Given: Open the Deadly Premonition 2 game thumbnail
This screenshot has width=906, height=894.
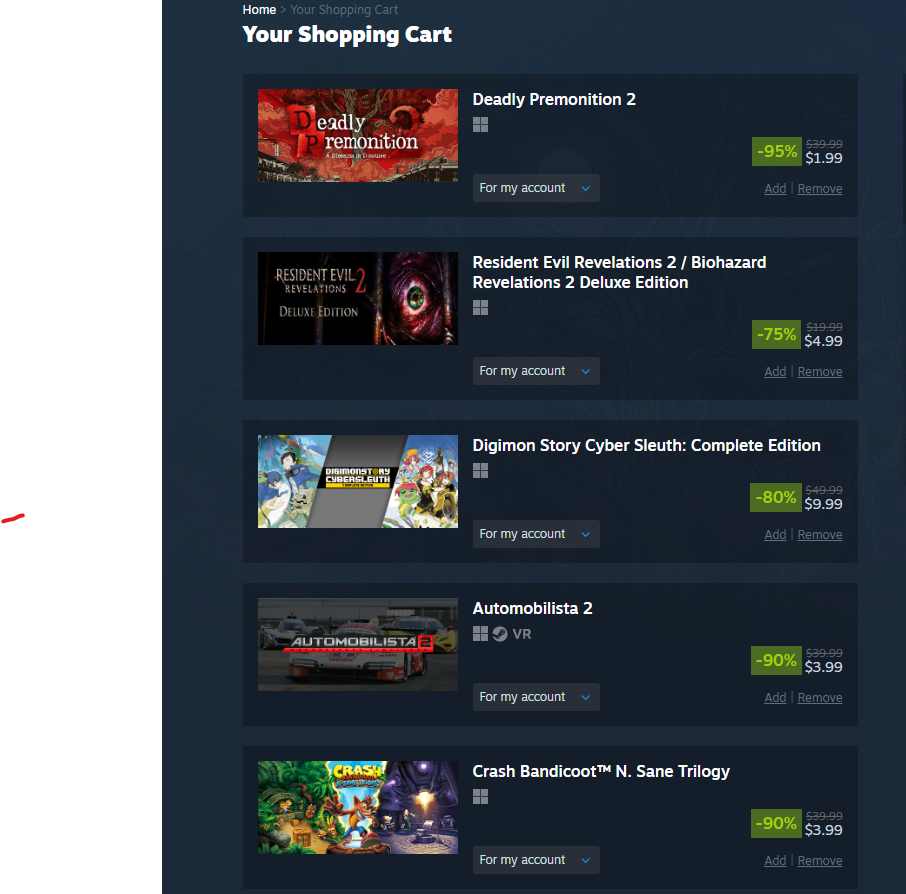Looking at the screenshot, I should click(358, 135).
